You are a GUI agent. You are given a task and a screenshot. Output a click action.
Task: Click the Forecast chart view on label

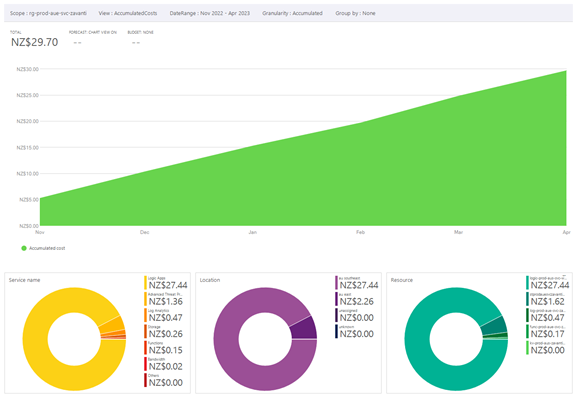tap(93, 32)
